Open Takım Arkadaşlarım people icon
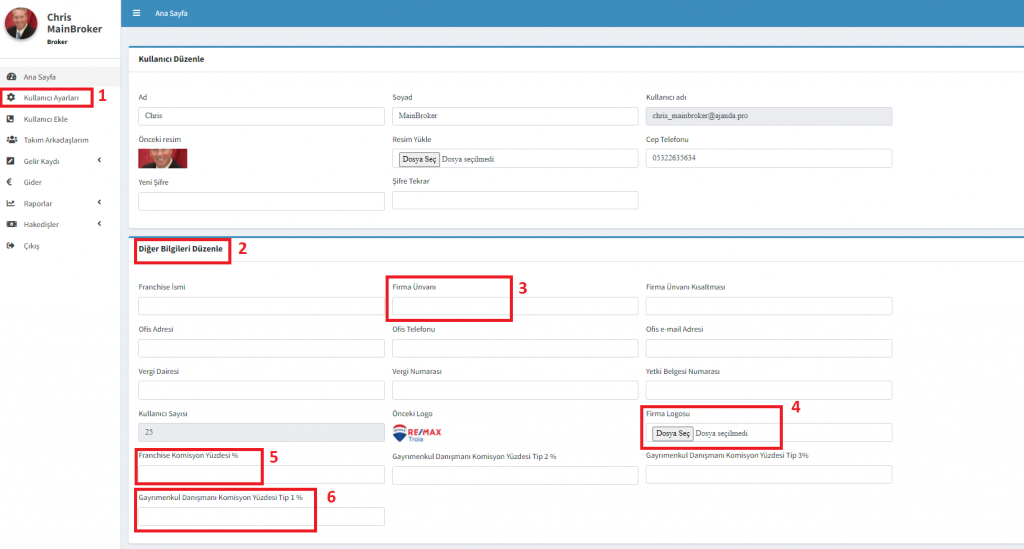Image resolution: width=1024 pixels, height=549 pixels. pyautogui.click(x=10, y=140)
